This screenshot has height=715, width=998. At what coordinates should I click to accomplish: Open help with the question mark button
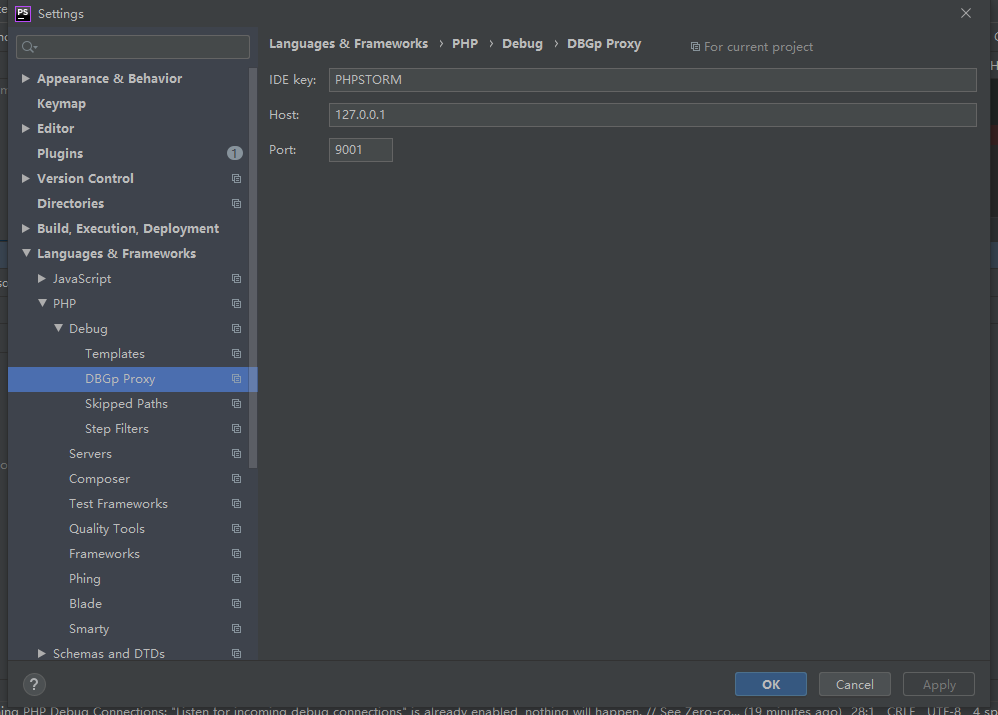[34, 684]
